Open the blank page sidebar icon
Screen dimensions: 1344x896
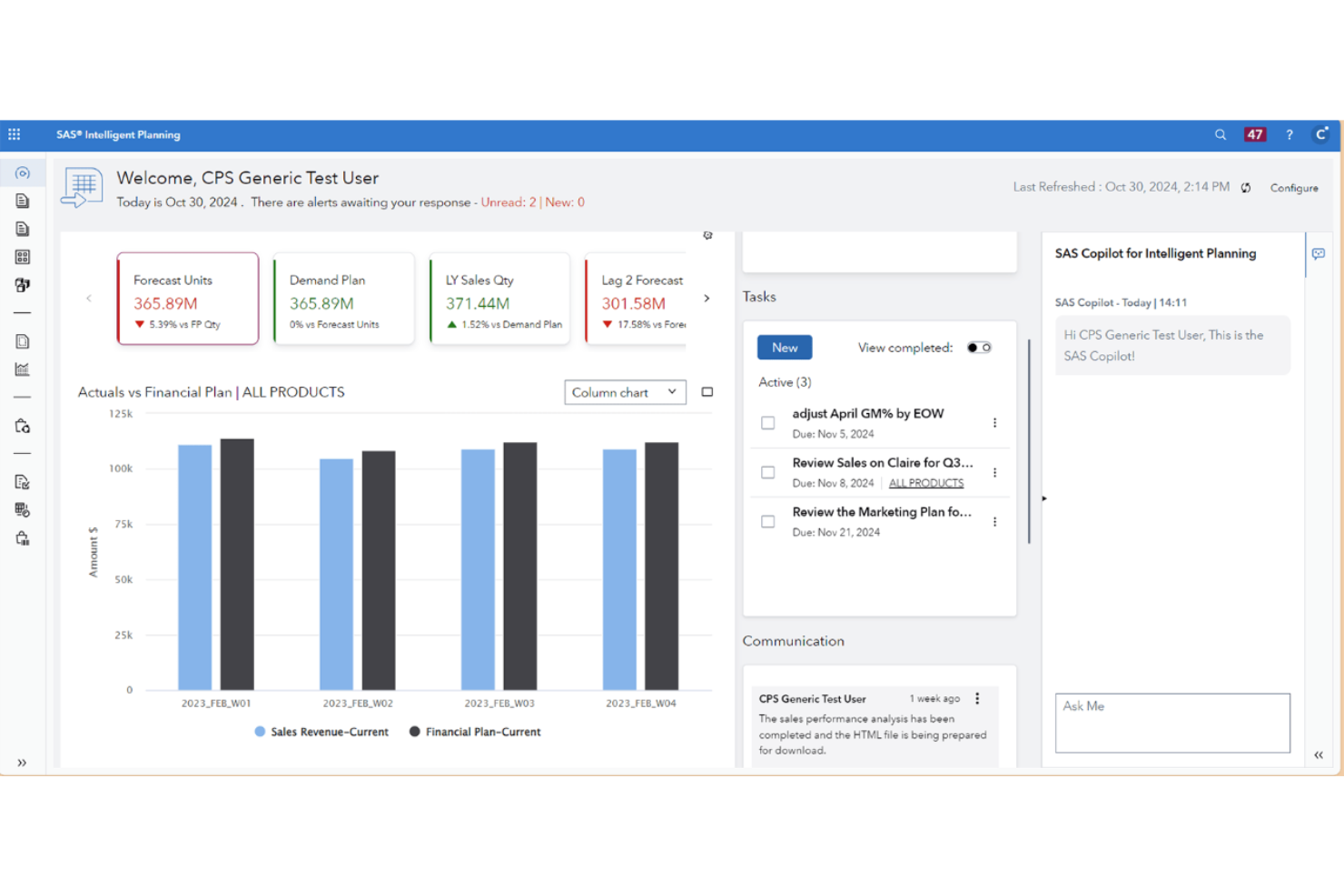[x=23, y=341]
